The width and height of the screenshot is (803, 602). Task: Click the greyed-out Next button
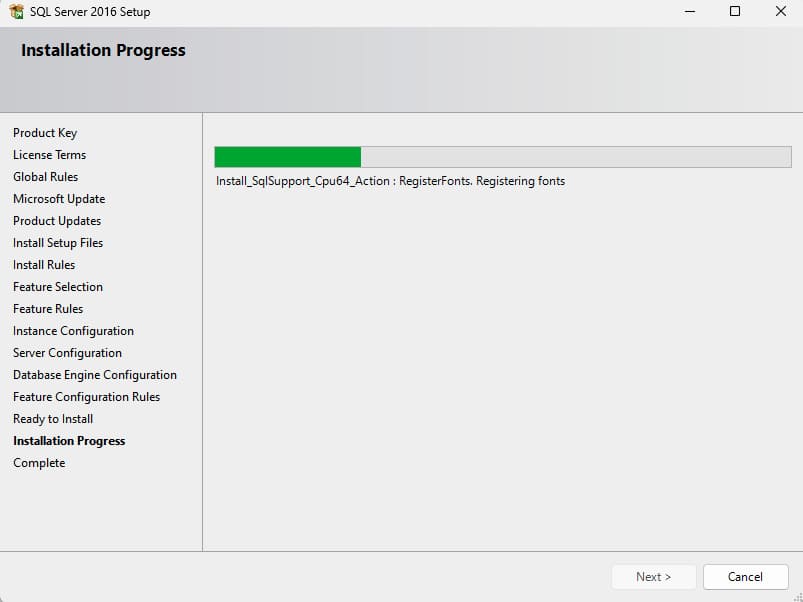tap(653, 577)
